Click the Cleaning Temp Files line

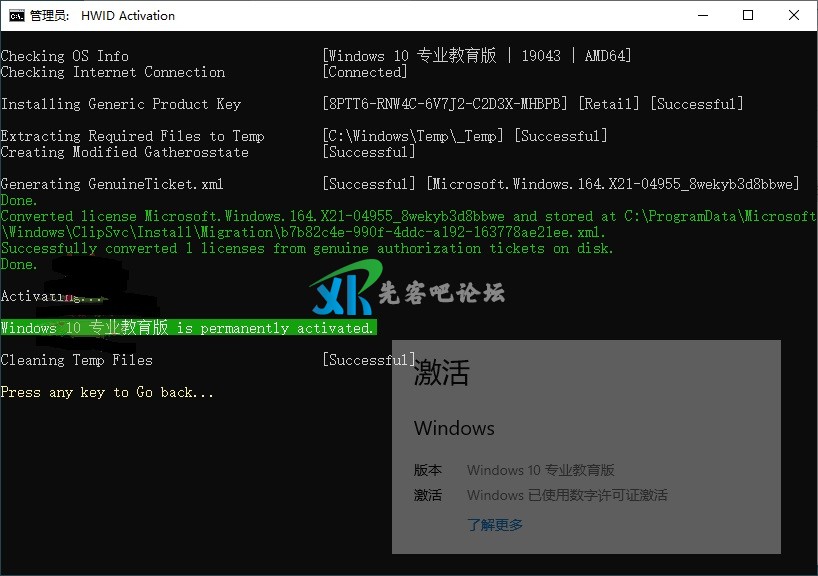click(77, 360)
